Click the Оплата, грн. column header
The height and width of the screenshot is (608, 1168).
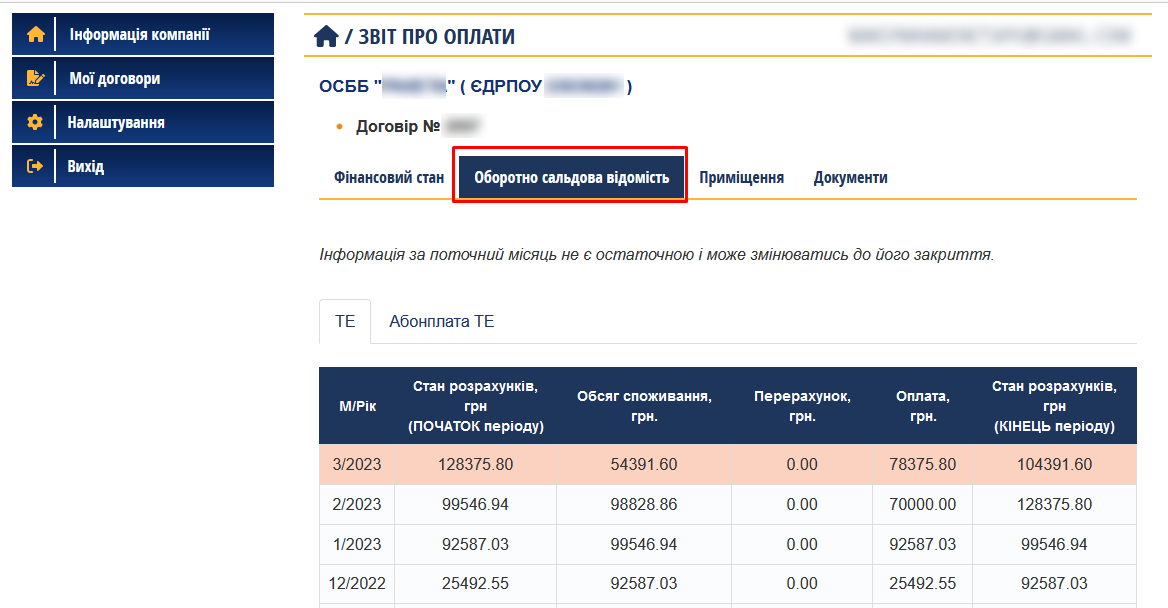coord(922,407)
